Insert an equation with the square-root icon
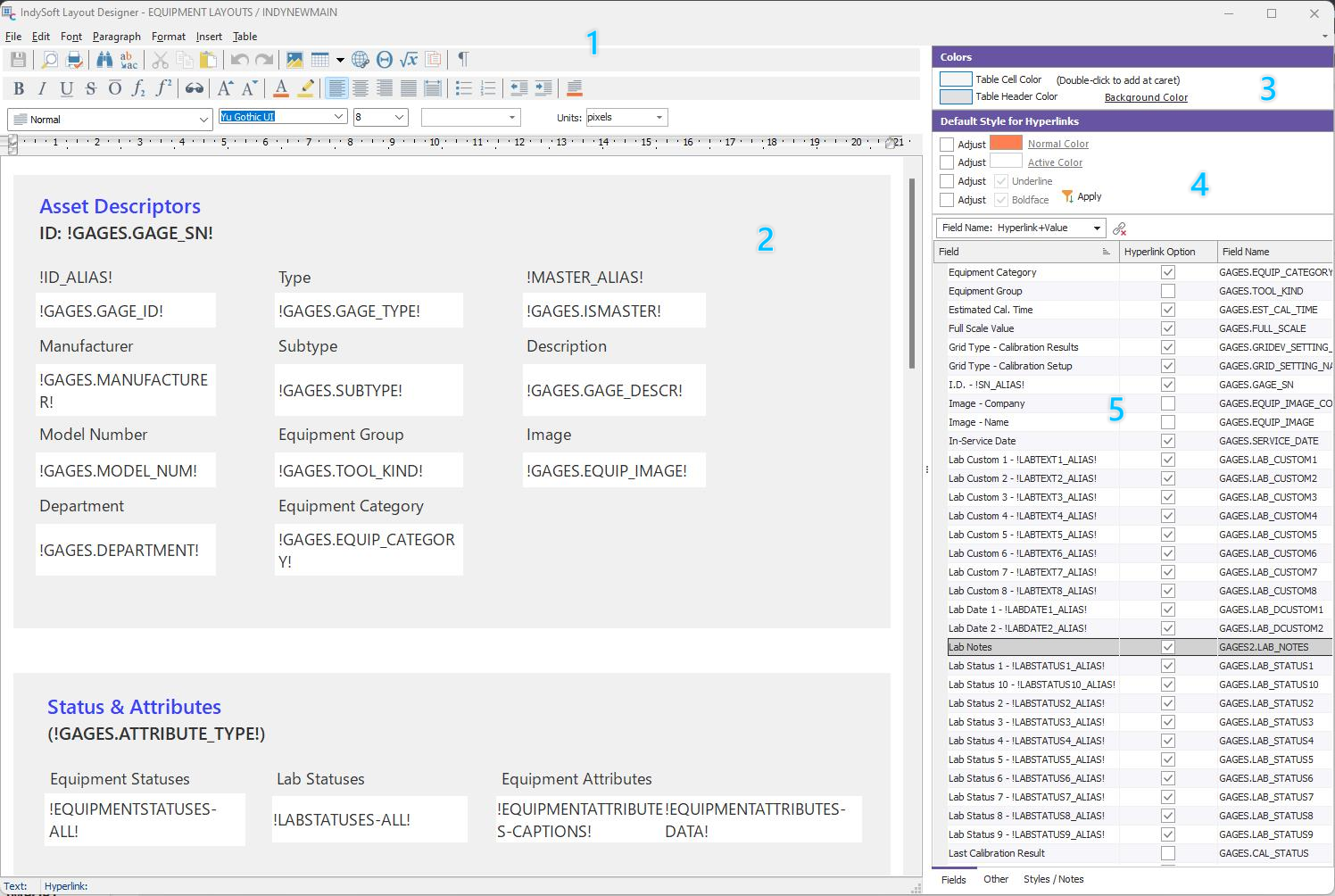The height and width of the screenshot is (896, 1335). [x=409, y=60]
